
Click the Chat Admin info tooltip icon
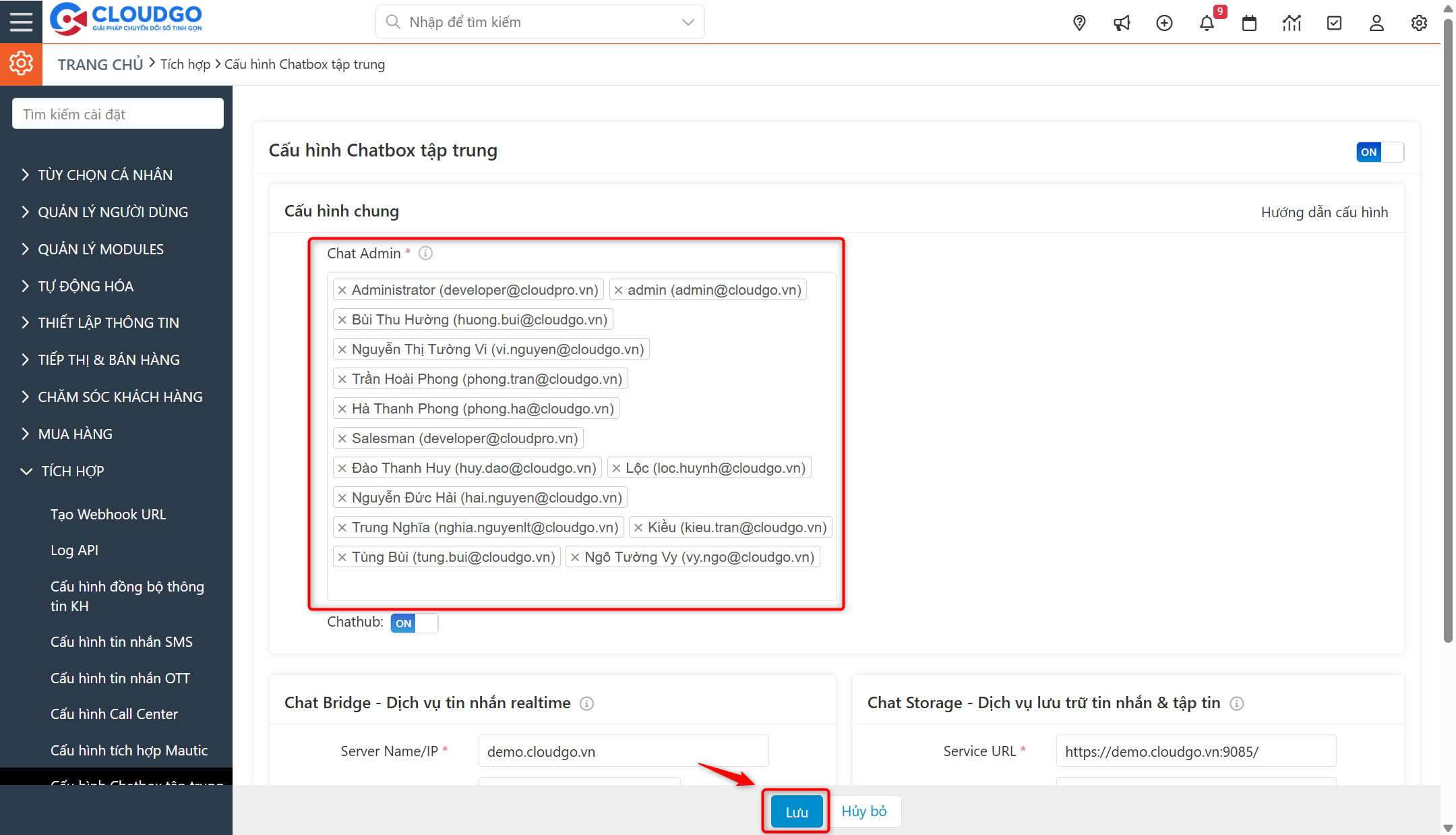pyautogui.click(x=425, y=254)
